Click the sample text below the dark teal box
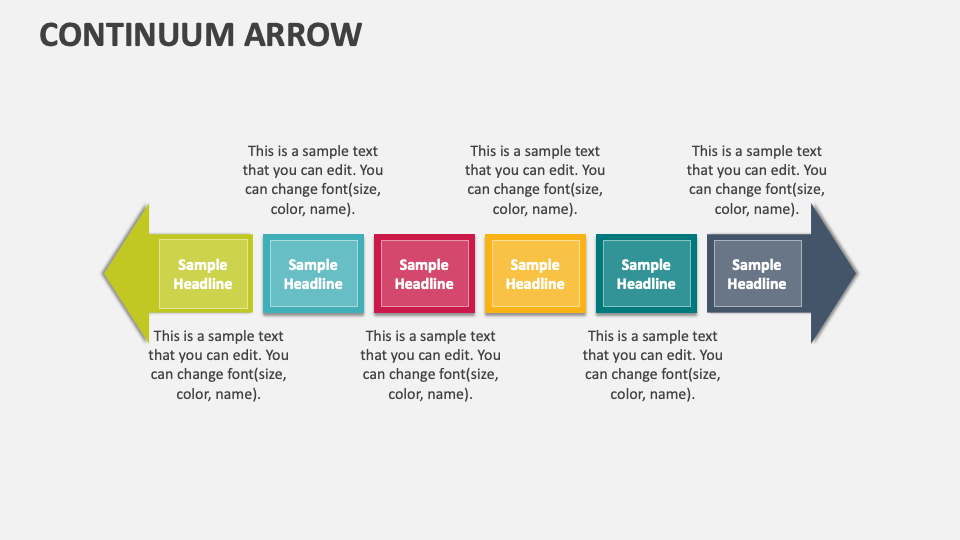The image size is (960, 540). 653,365
